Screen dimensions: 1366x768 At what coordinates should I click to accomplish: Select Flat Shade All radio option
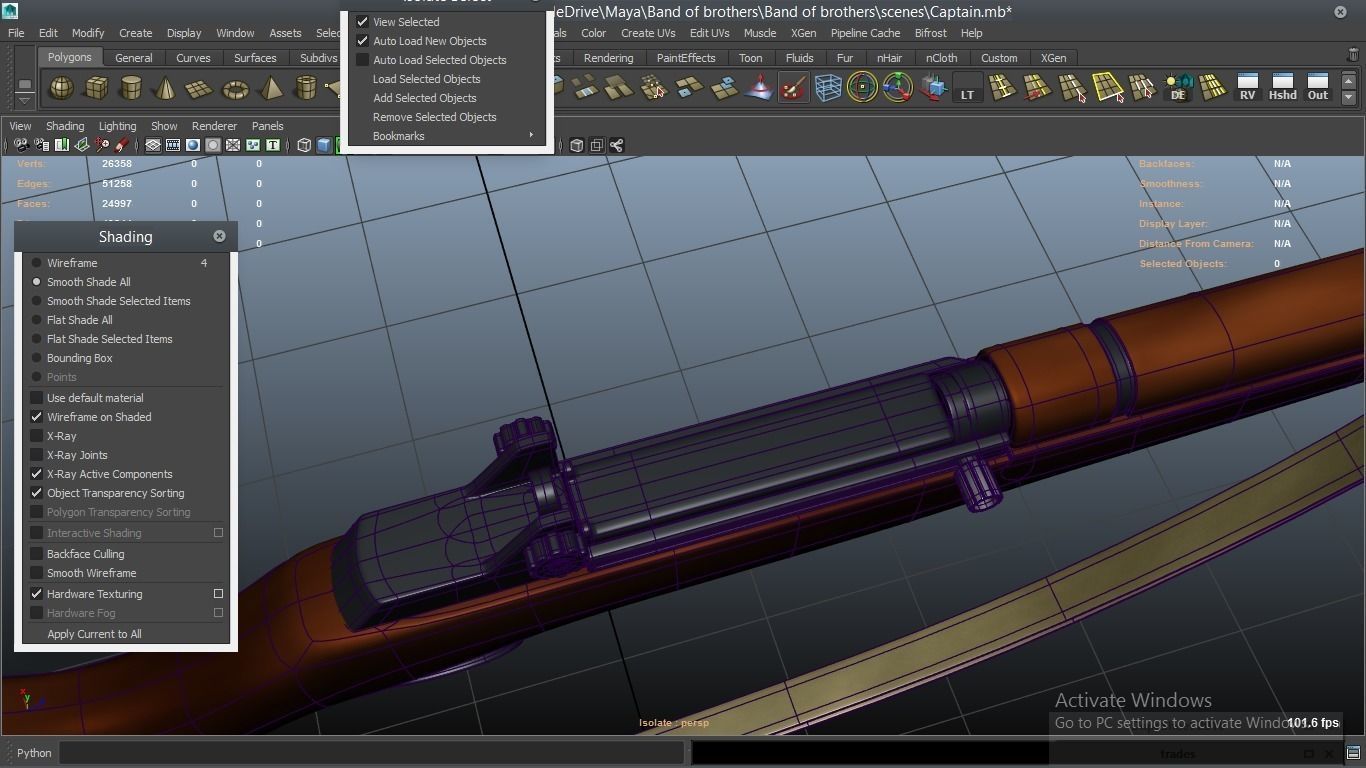[x=37, y=320]
